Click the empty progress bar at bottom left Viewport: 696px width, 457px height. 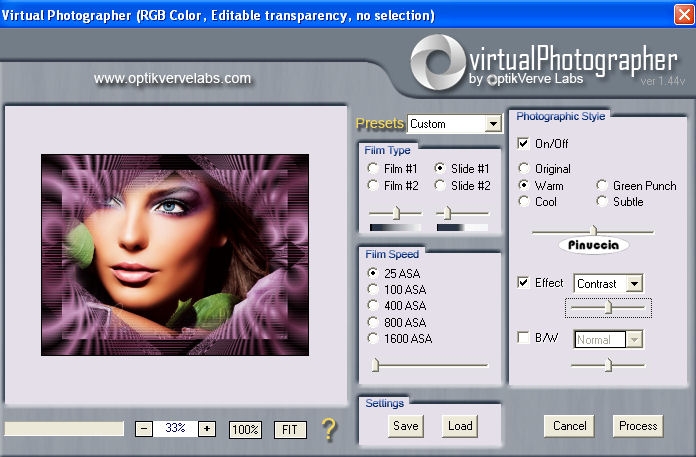click(64, 429)
